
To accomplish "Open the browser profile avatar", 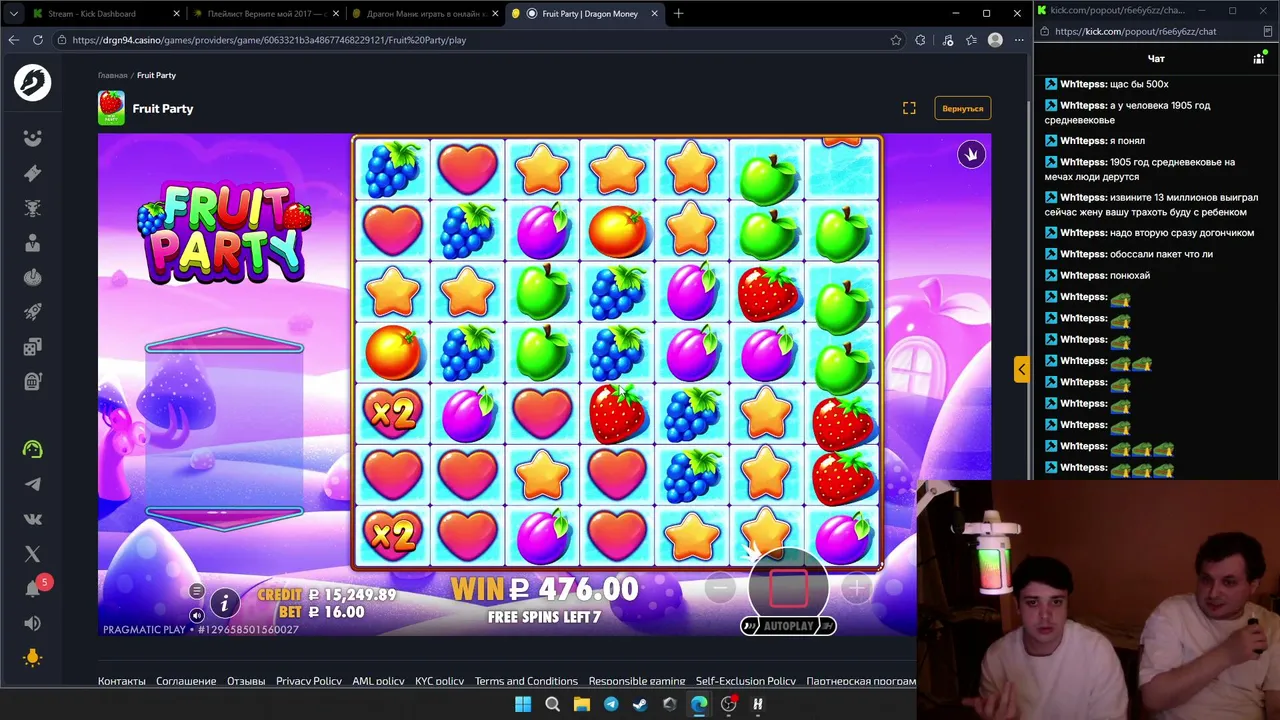I will point(995,40).
